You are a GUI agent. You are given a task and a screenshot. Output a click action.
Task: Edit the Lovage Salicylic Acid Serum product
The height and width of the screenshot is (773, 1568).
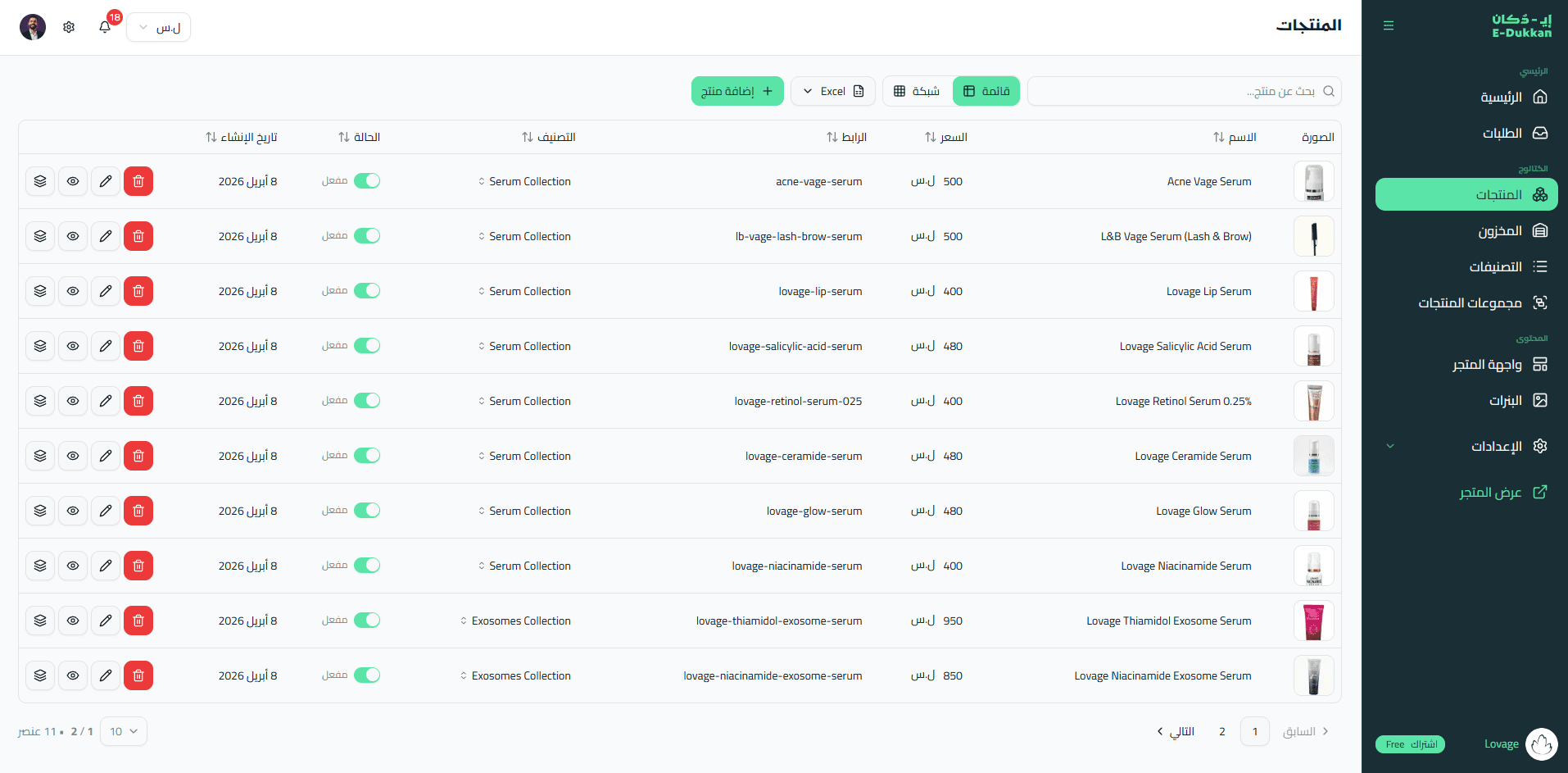tap(106, 346)
